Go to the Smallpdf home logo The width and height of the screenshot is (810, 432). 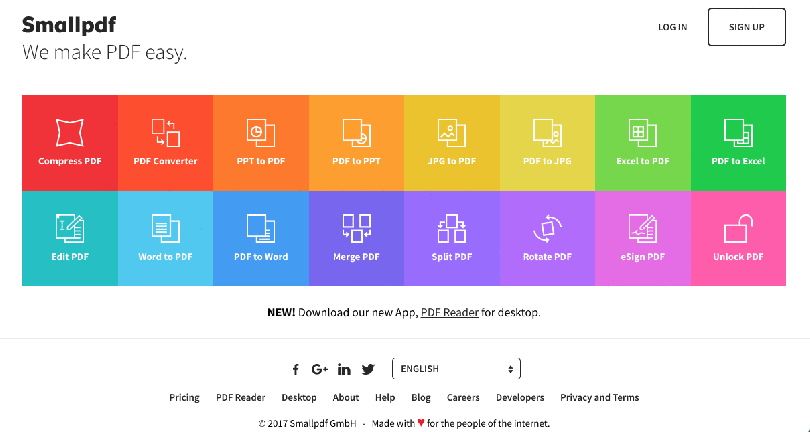coord(69,25)
